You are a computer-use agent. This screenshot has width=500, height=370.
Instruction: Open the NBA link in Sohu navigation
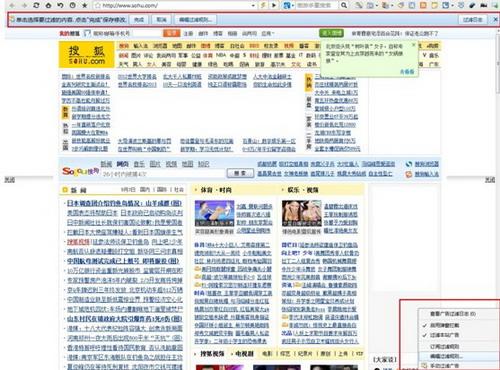click(221, 55)
